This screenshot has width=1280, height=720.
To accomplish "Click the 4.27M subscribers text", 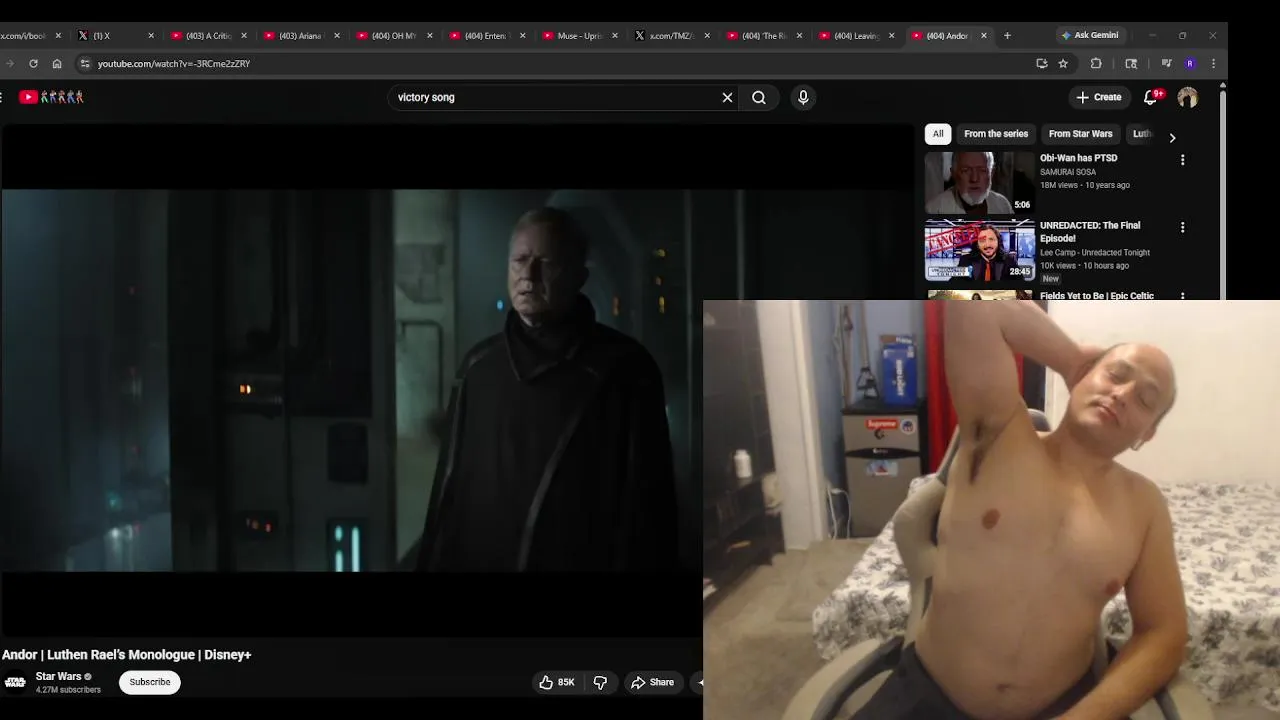I will click(x=68, y=690).
